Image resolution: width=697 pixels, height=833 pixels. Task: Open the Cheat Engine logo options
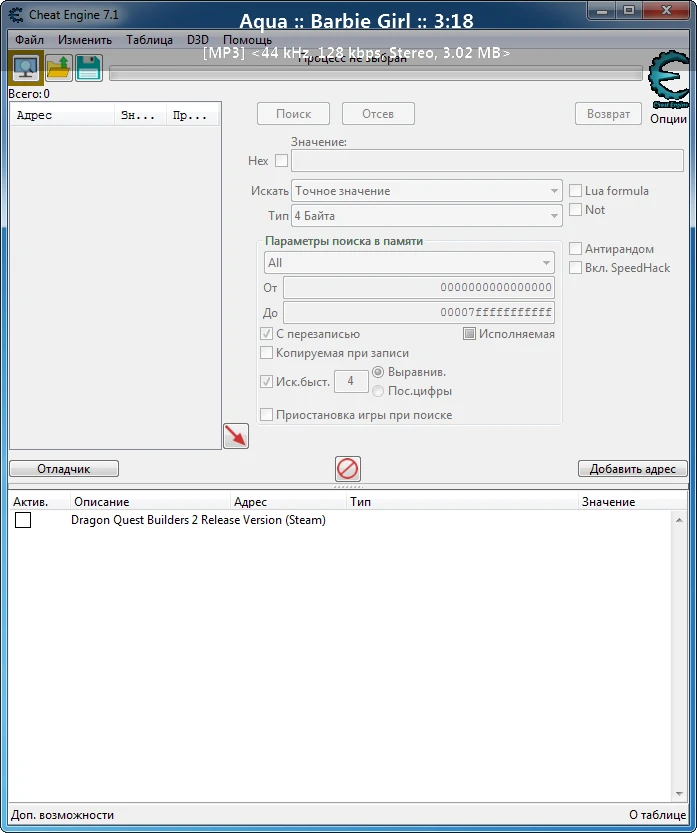pos(668,80)
